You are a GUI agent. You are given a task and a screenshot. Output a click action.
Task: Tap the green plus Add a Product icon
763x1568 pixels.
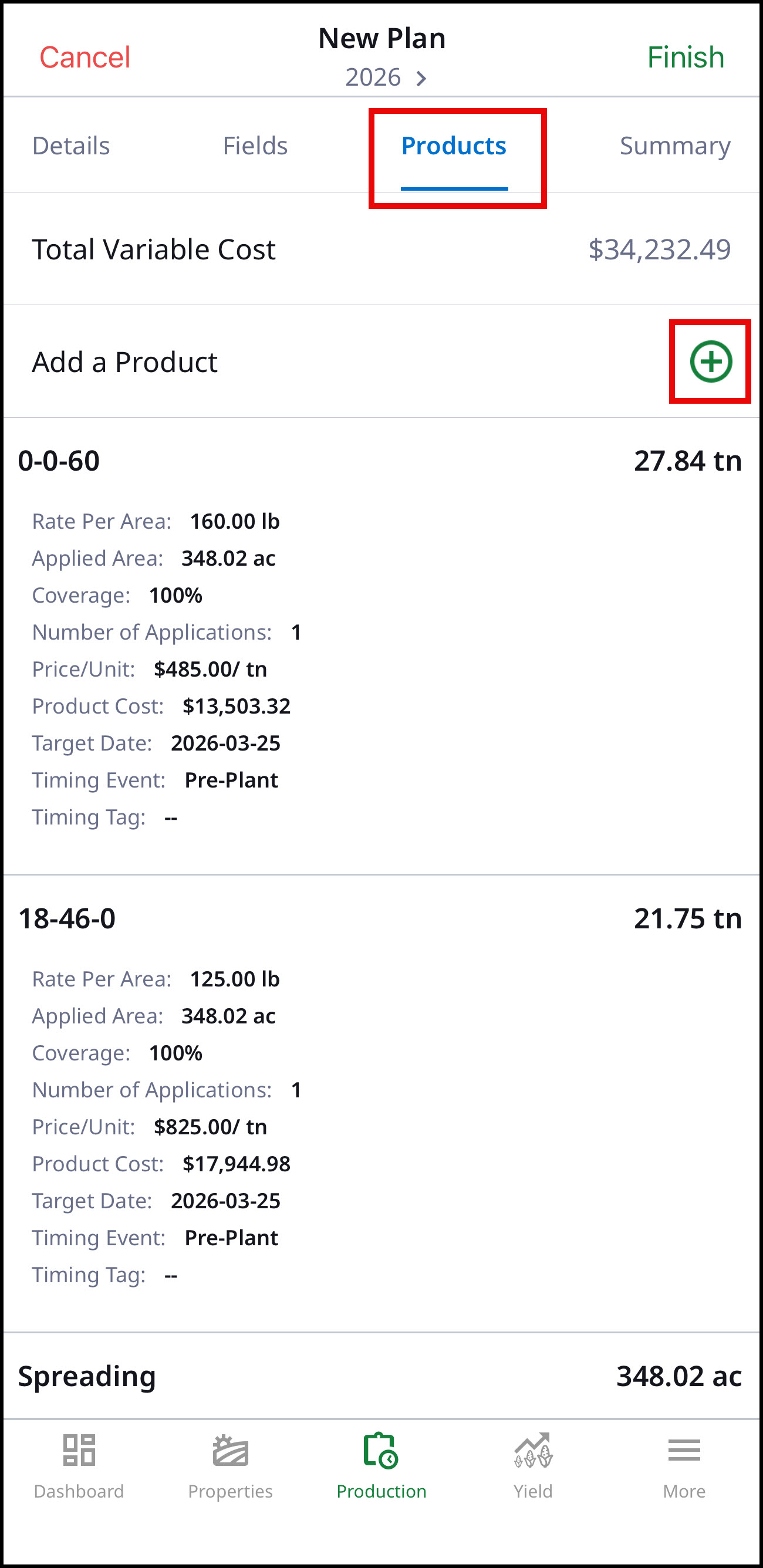click(711, 361)
